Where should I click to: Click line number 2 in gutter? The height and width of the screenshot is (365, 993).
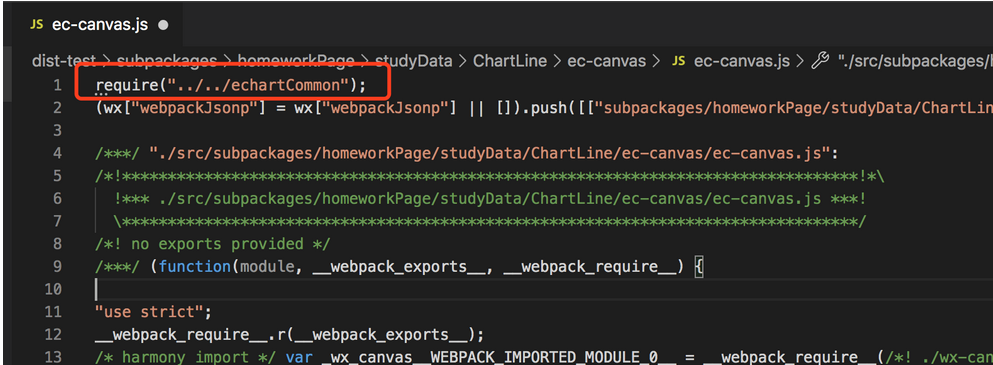coord(58,107)
